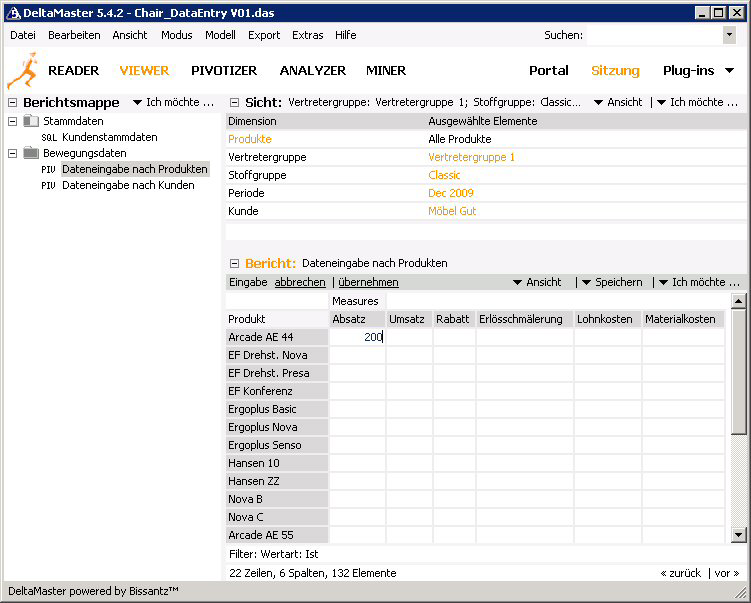751x603 pixels.
Task: Click the report table scrollbar thumb
Action: click(738, 372)
